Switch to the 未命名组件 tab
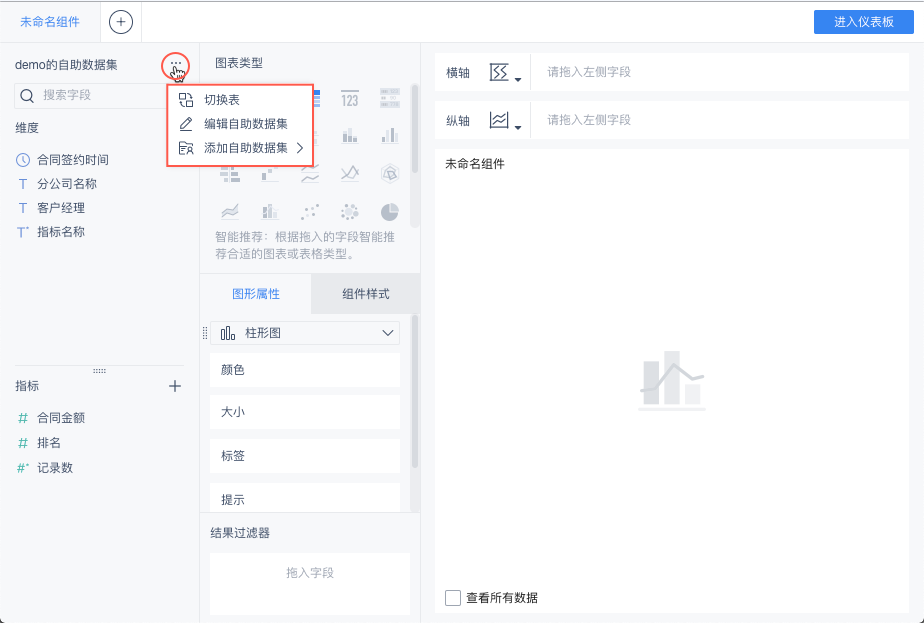Image resolution: width=924 pixels, height=623 pixels. point(50,22)
